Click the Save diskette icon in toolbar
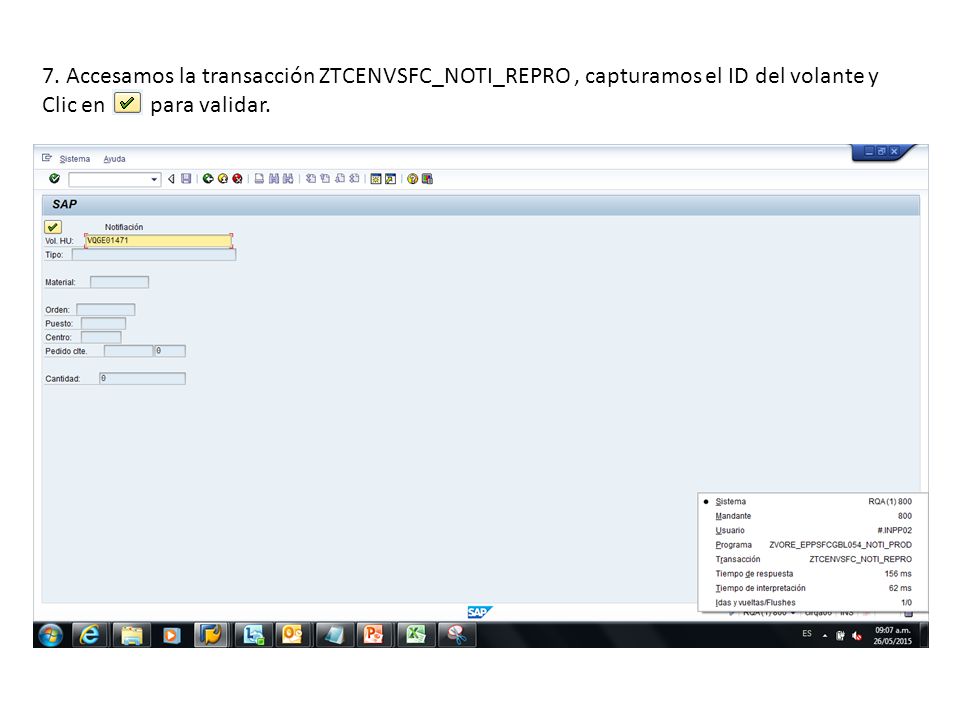Screen dimensions: 960x720 coord(186,179)
